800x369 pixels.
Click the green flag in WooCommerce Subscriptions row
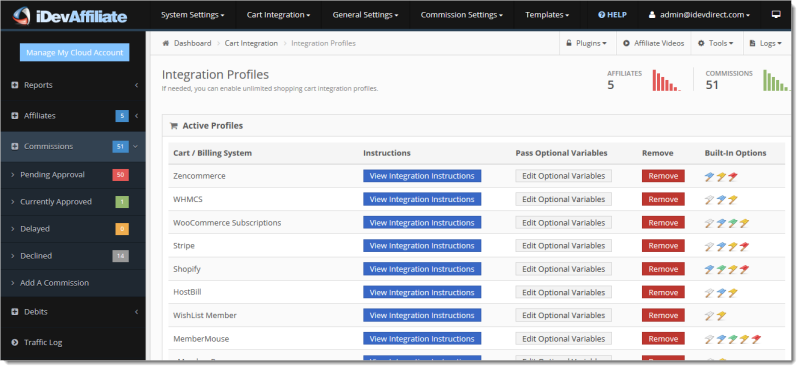click(733, 224)
